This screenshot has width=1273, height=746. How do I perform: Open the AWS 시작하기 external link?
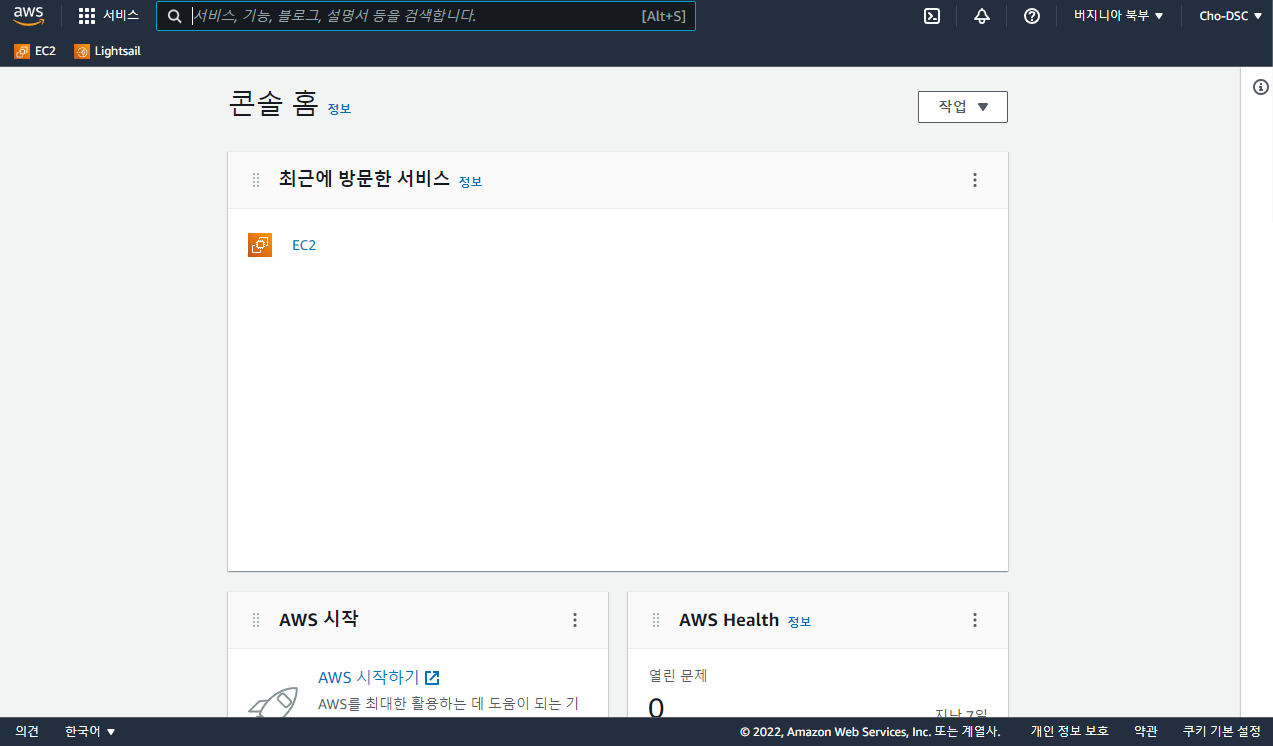[379, 678]
